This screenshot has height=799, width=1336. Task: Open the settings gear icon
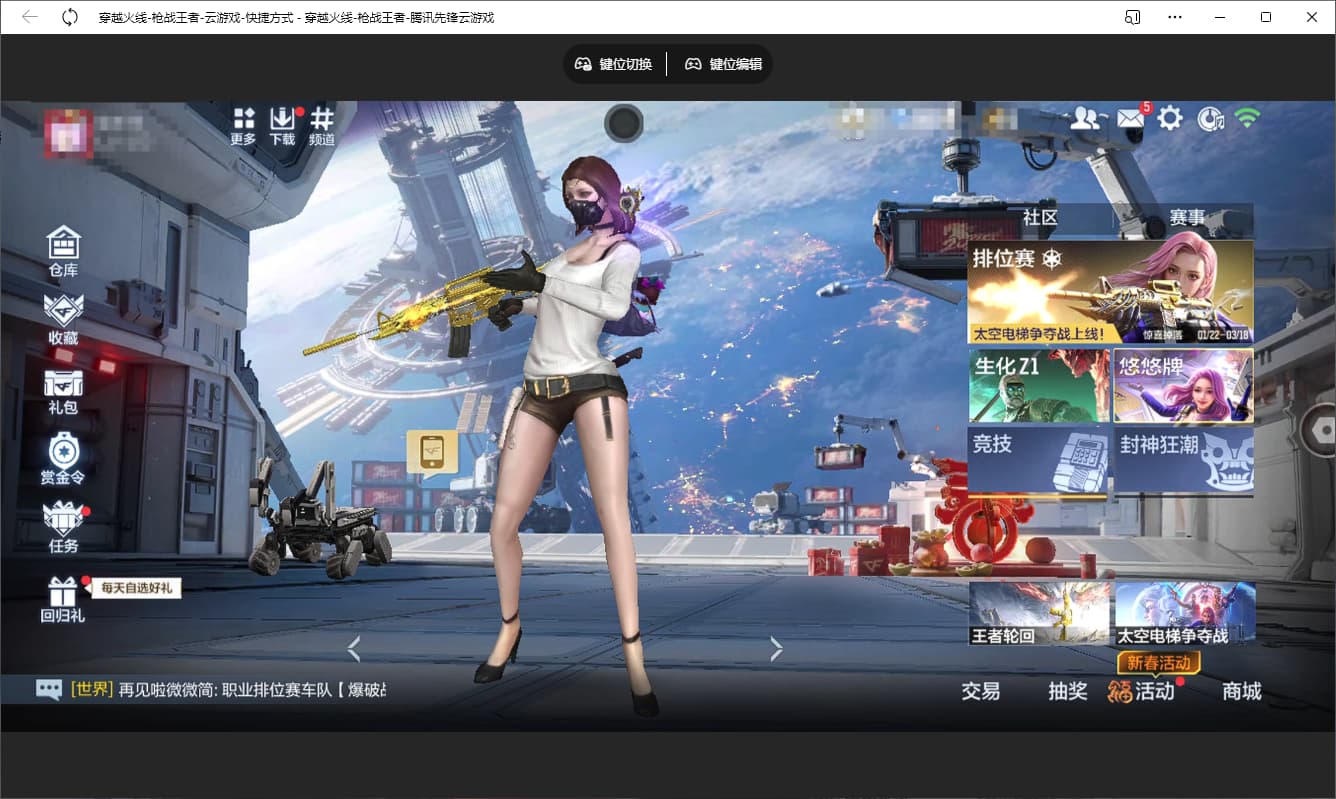[1170, 119]
